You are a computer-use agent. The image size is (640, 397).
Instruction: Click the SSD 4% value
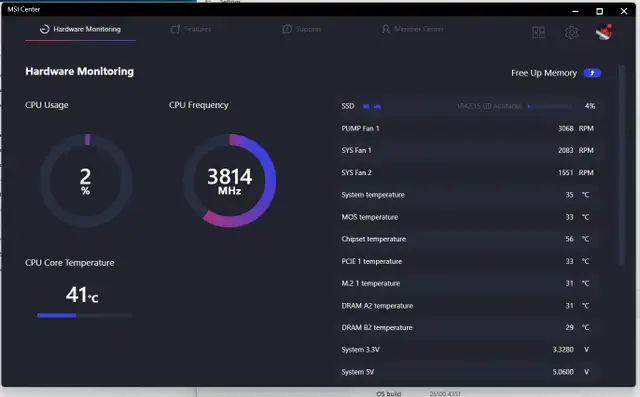(x=590, y=106)
